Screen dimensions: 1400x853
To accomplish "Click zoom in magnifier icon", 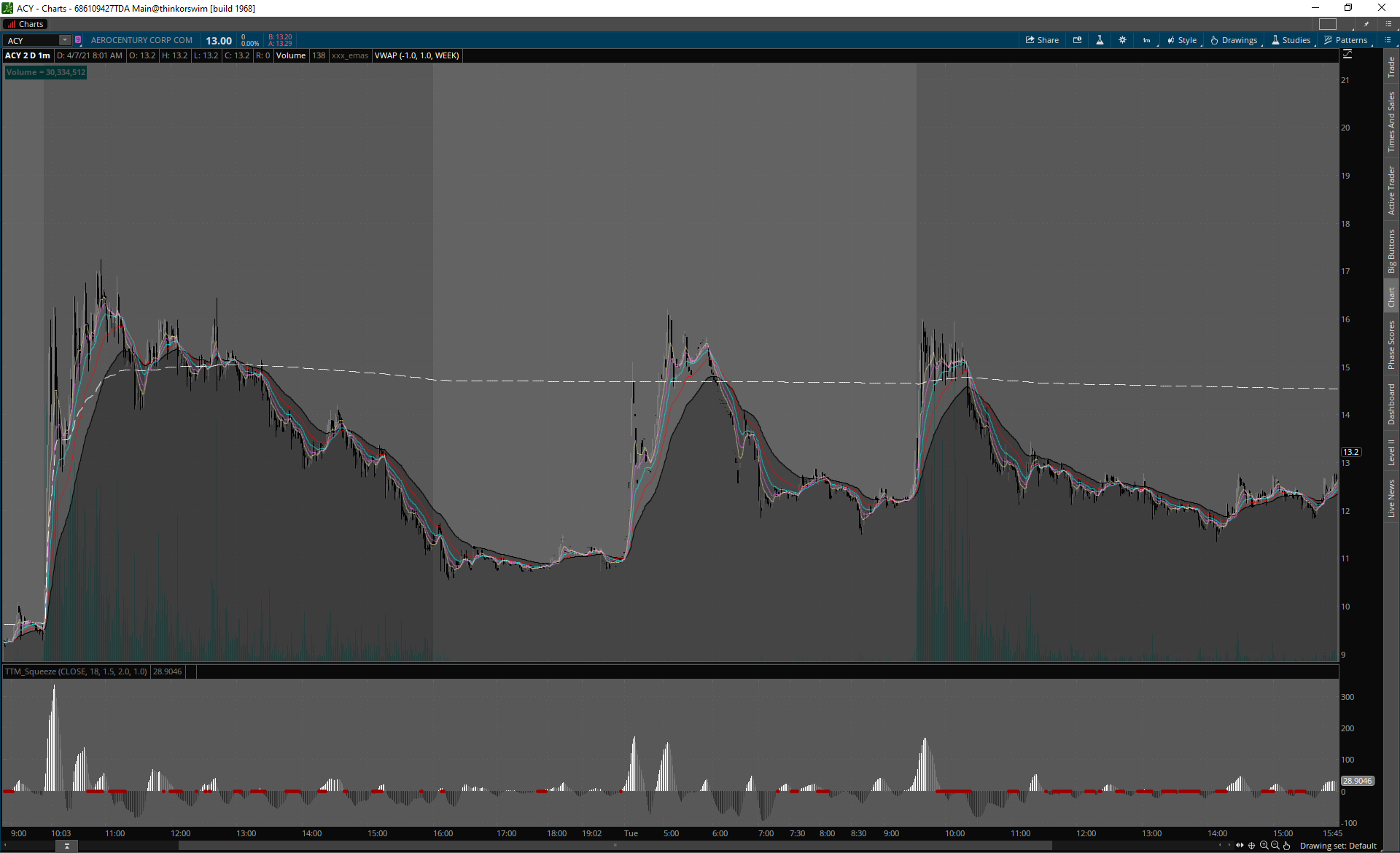I will tap(1264, 846).
